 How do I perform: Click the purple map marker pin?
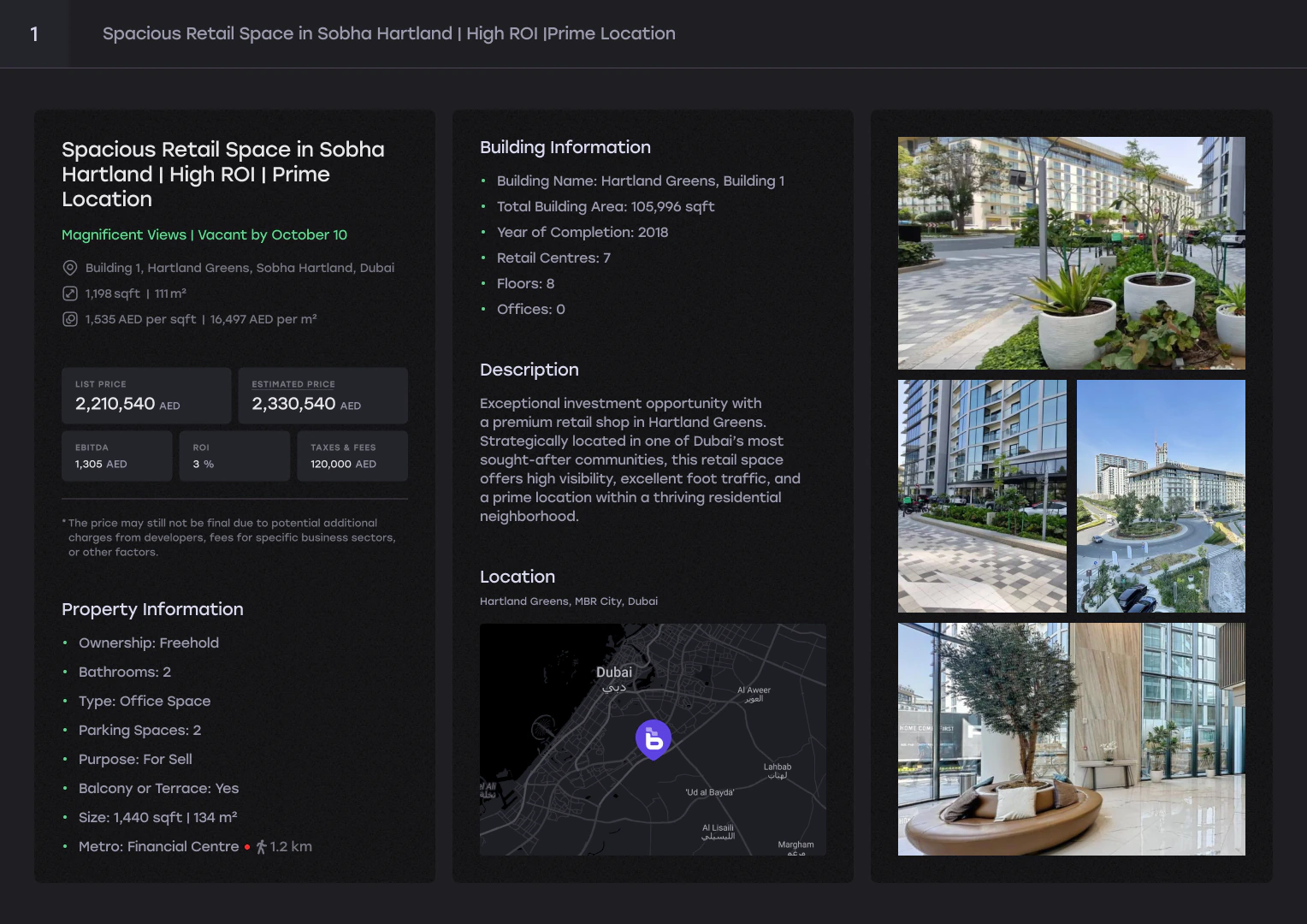(x=653, y=739)
